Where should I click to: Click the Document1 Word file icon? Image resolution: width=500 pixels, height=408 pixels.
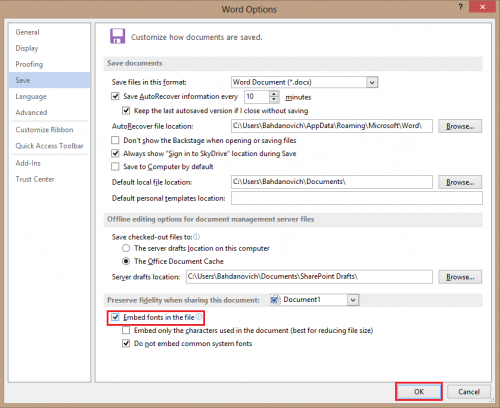tap(275, 300)
